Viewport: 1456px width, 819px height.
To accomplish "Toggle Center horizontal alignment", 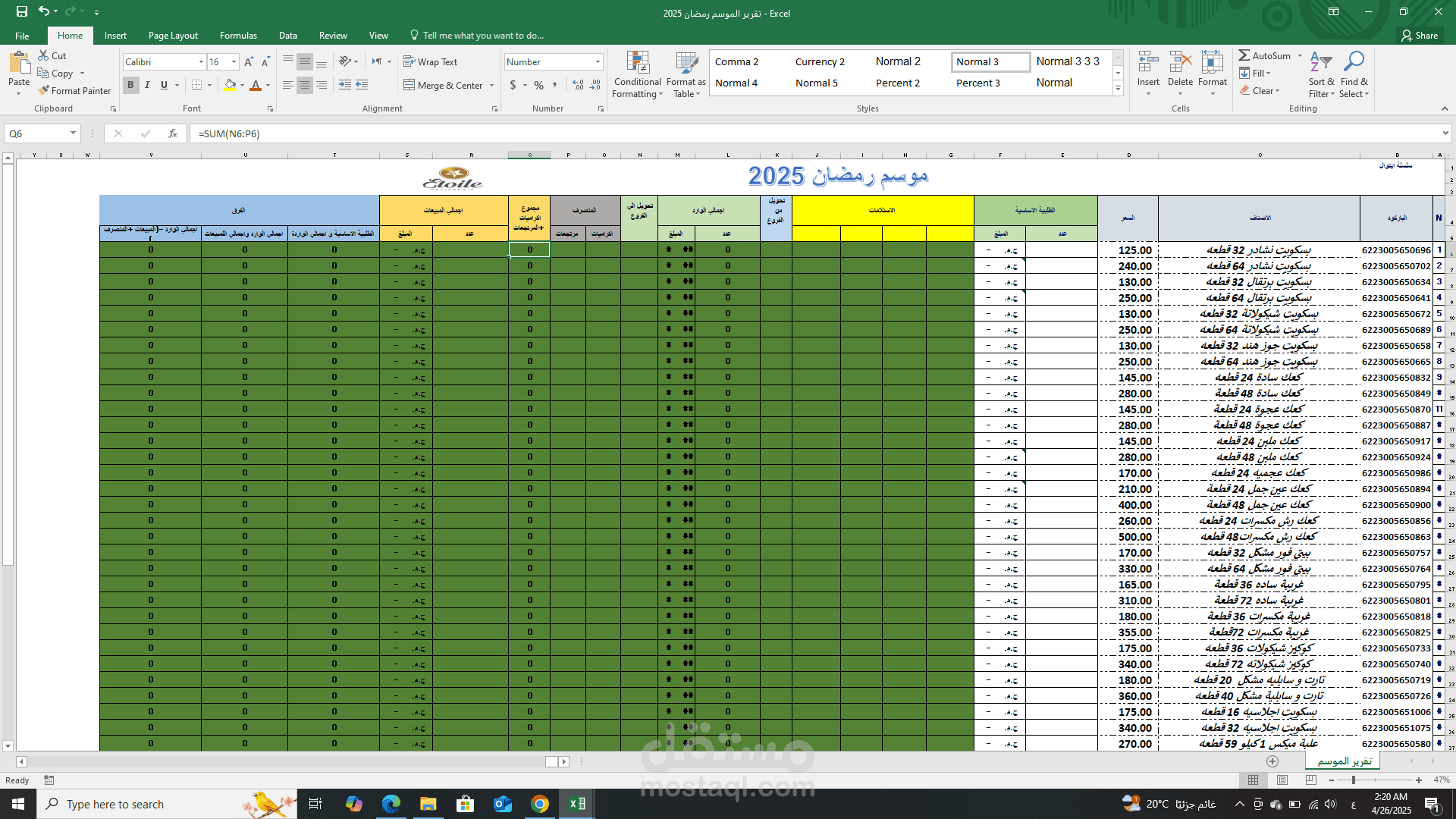I will (305, 85).
